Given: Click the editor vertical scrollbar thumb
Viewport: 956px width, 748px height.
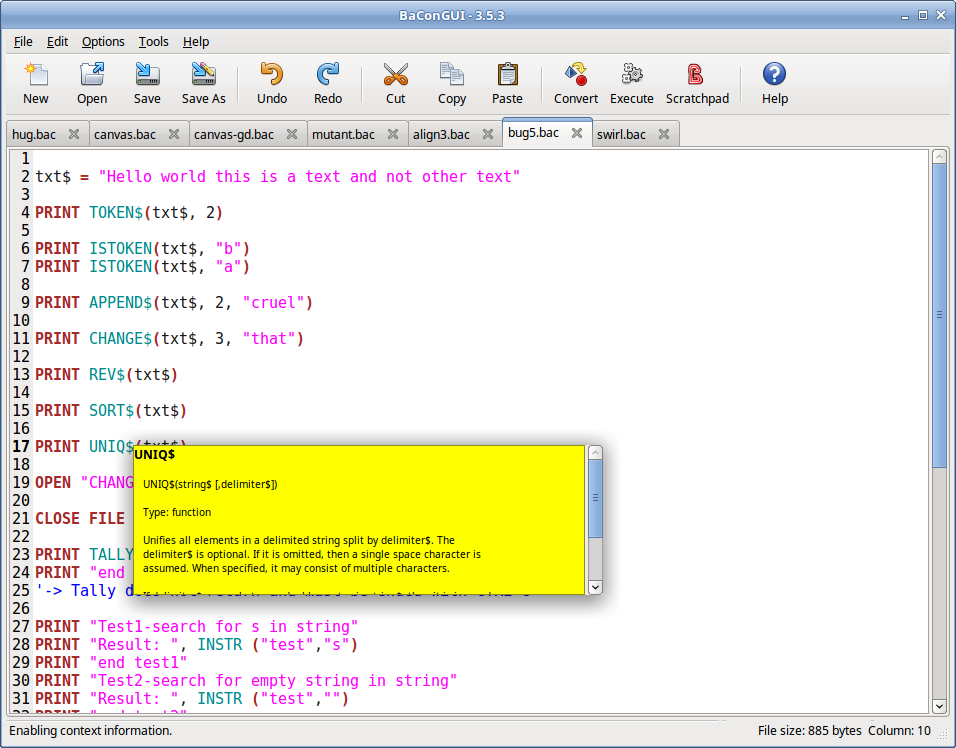Looking at the screenshot, I should [939, 315].
